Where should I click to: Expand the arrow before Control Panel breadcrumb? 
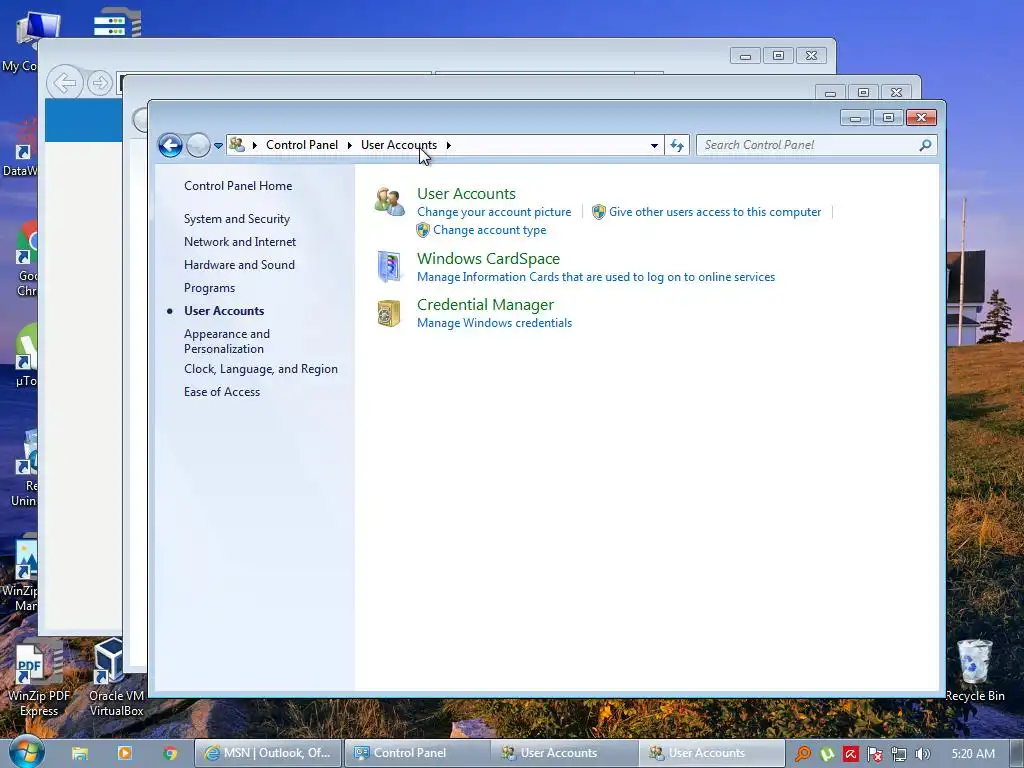[x=255, y=145]
